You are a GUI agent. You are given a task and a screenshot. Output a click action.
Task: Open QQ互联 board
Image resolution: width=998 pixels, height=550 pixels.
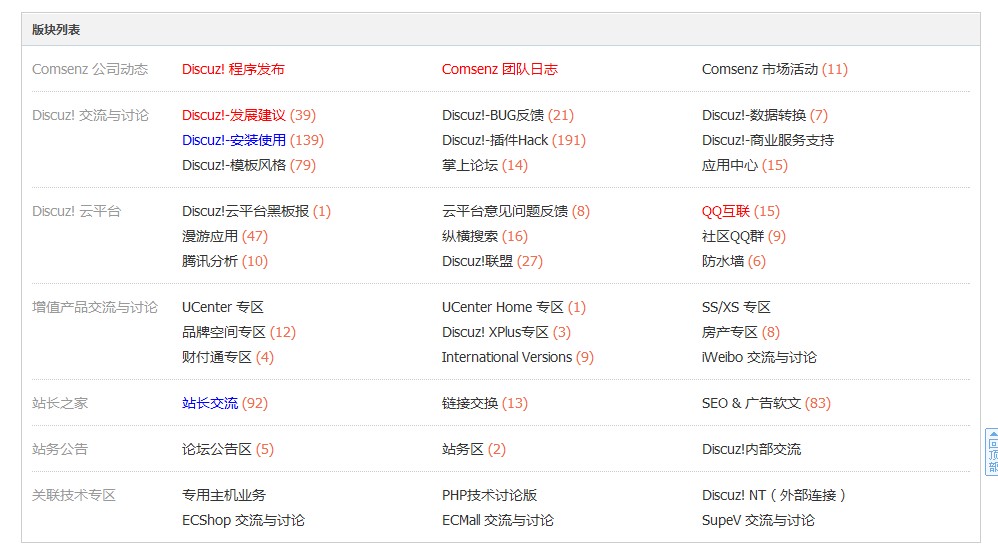pyautogui.click(x=726, y=211)
